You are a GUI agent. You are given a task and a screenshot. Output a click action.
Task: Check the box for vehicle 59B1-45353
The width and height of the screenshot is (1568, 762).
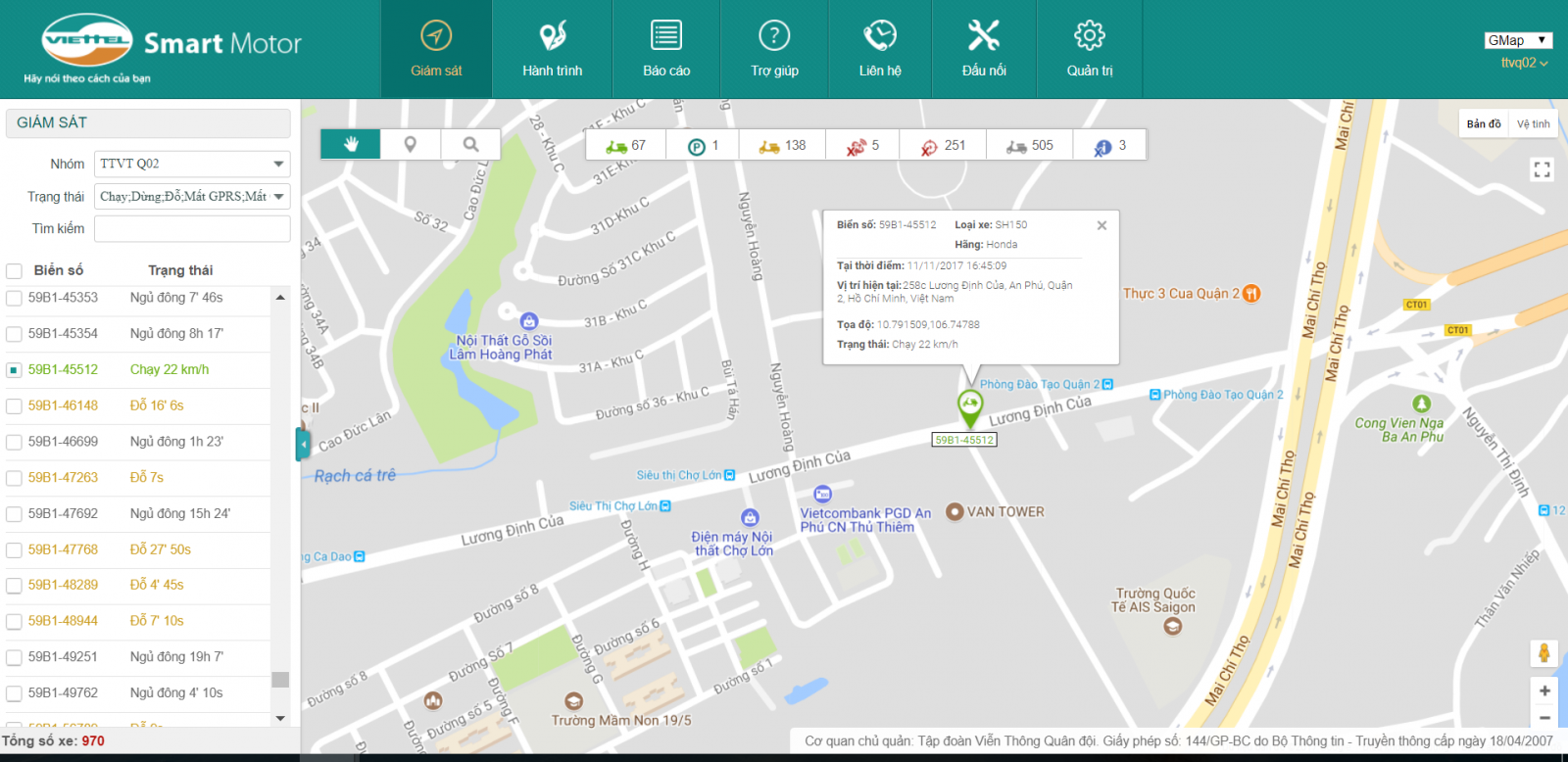pyautogui.click(x=15, y=298)
